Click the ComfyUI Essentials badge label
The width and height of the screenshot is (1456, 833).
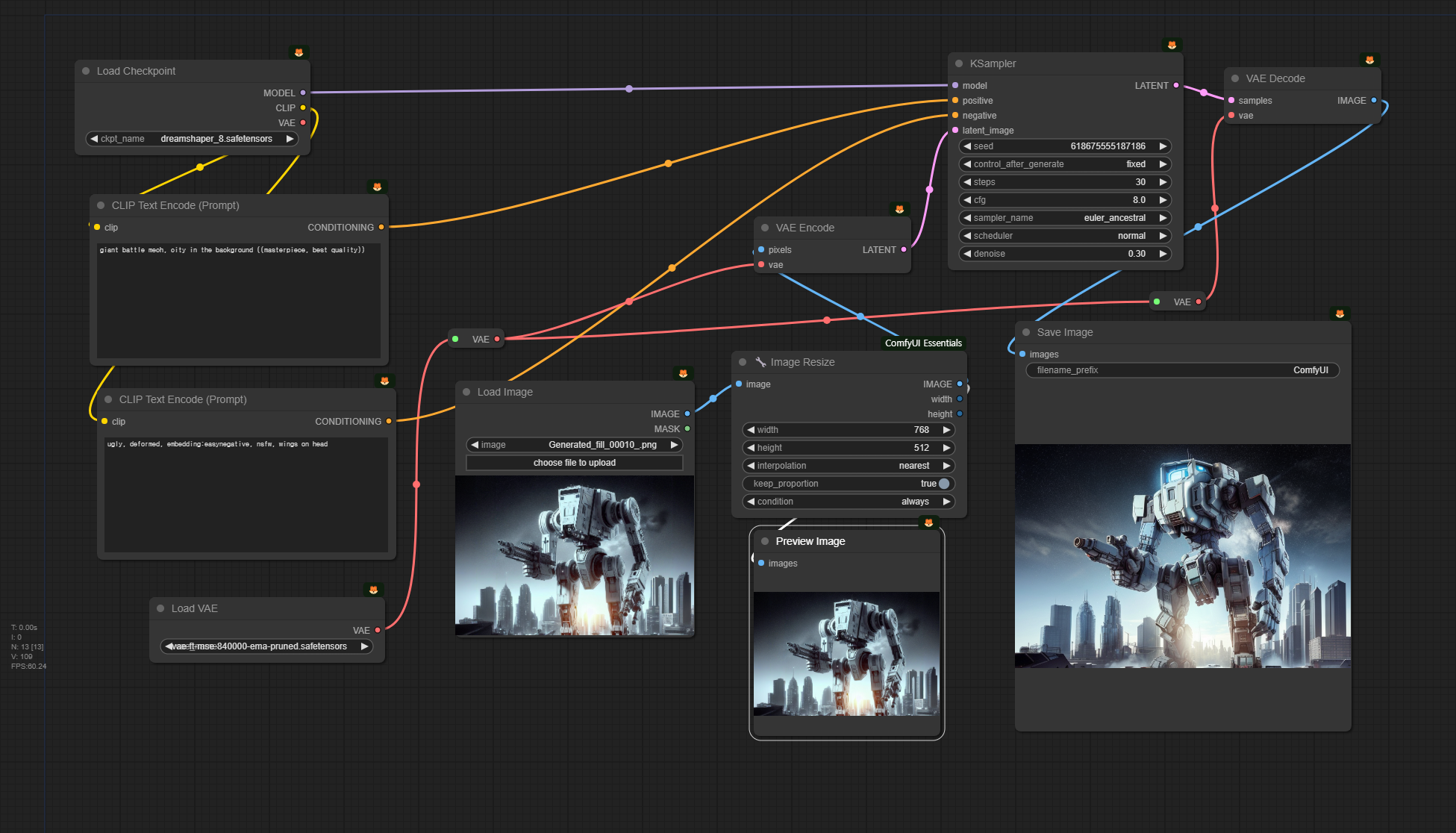tap(923, 343)
